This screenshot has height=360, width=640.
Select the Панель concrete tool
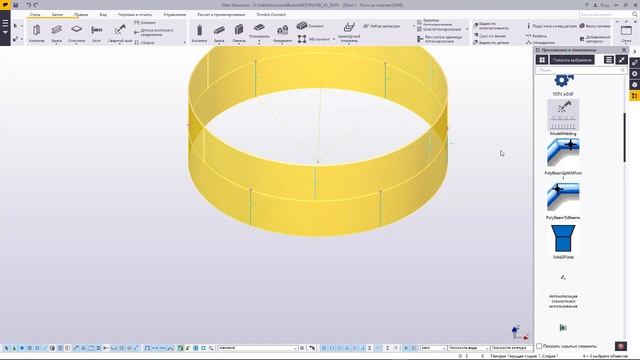click(239, 33)
